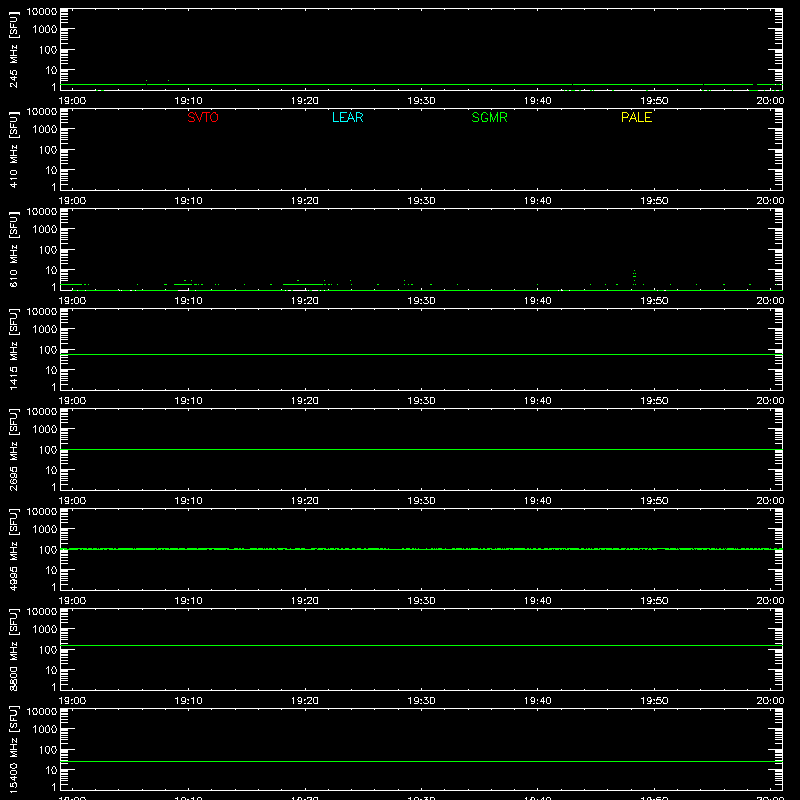This screenshot has width=800, height=800.
Task: Select the 10 y-axis value on 1415 MHz panel
Action: click(51, 370)
